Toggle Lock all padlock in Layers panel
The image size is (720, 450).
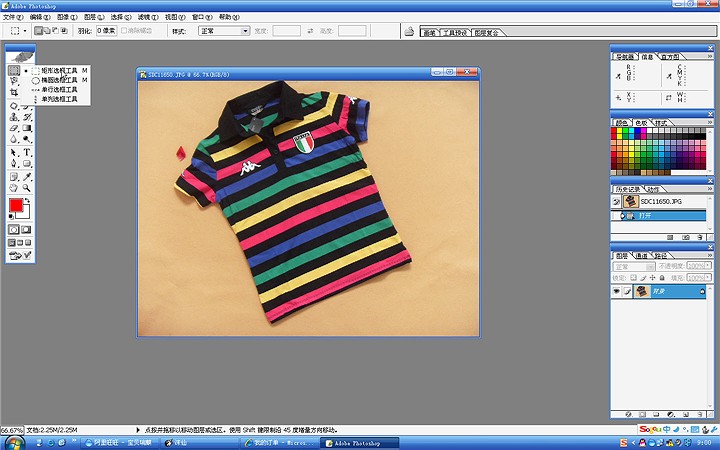click(x=662, y=278)
